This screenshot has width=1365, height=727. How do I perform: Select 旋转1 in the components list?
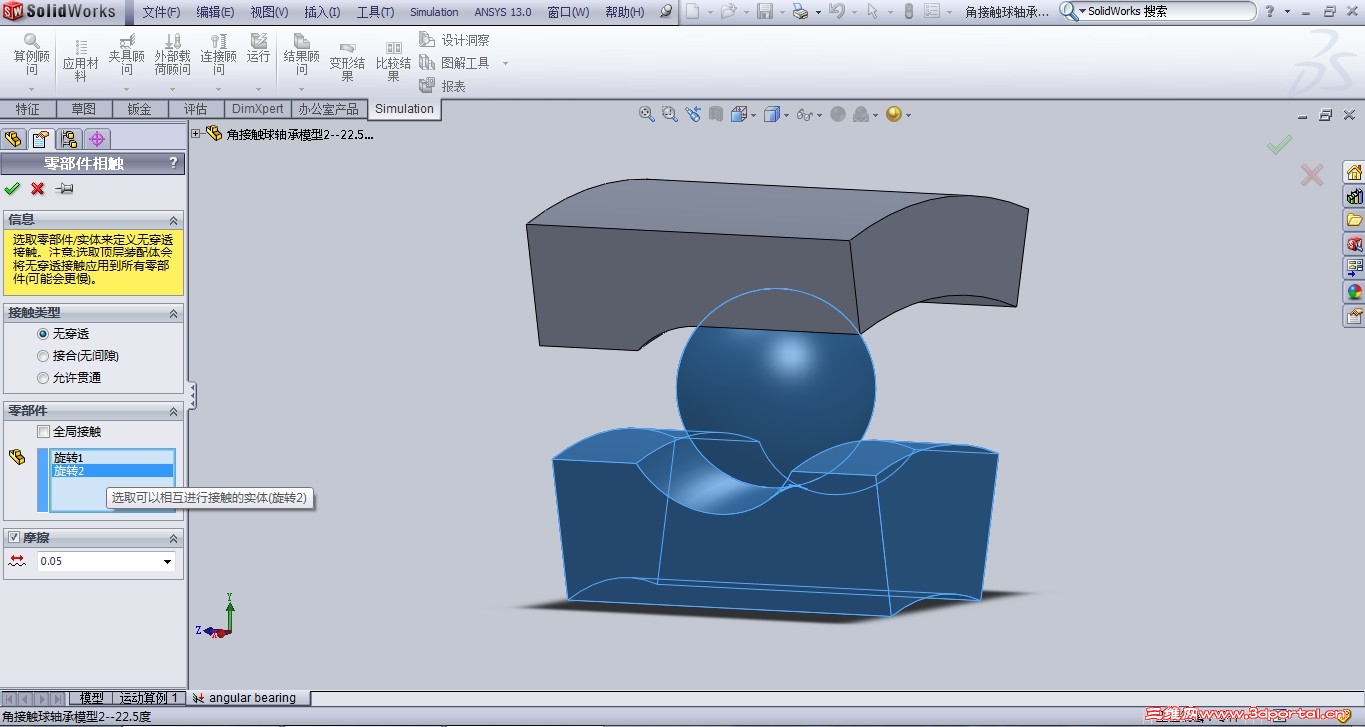[113, 458]
